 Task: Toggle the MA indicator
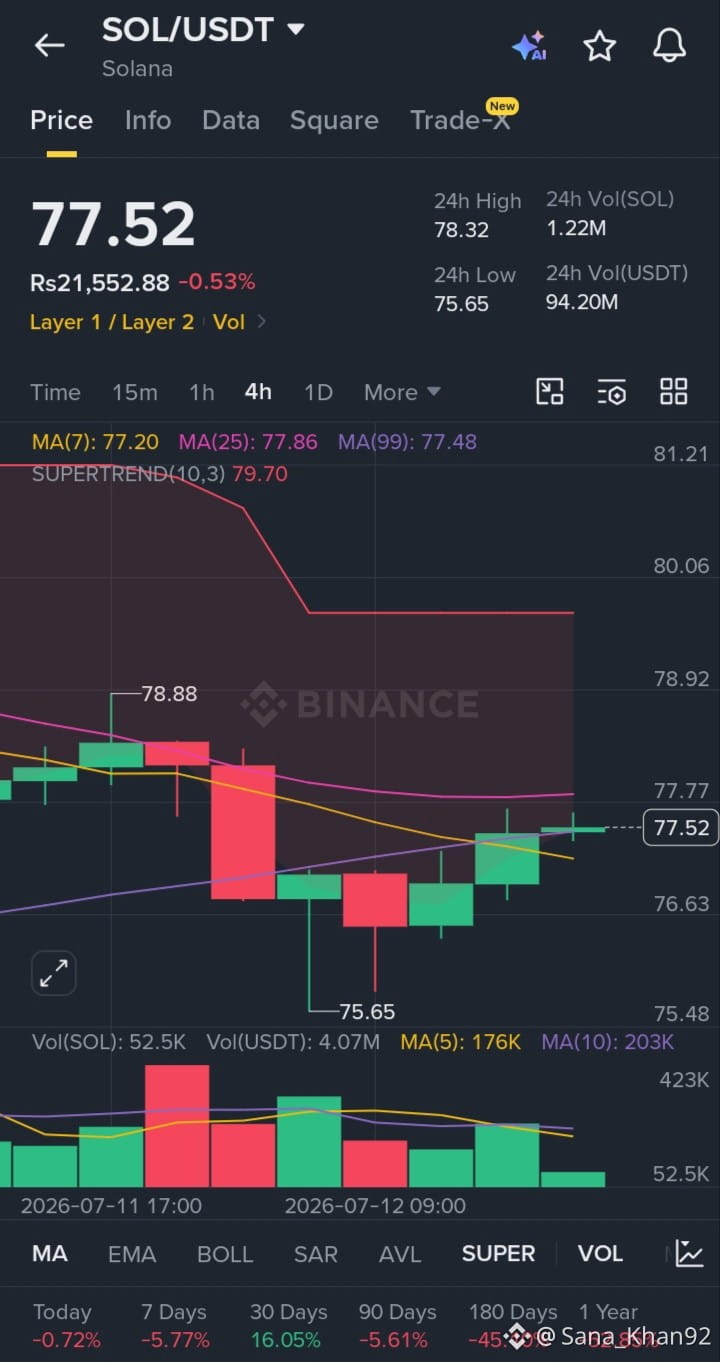50,1254
